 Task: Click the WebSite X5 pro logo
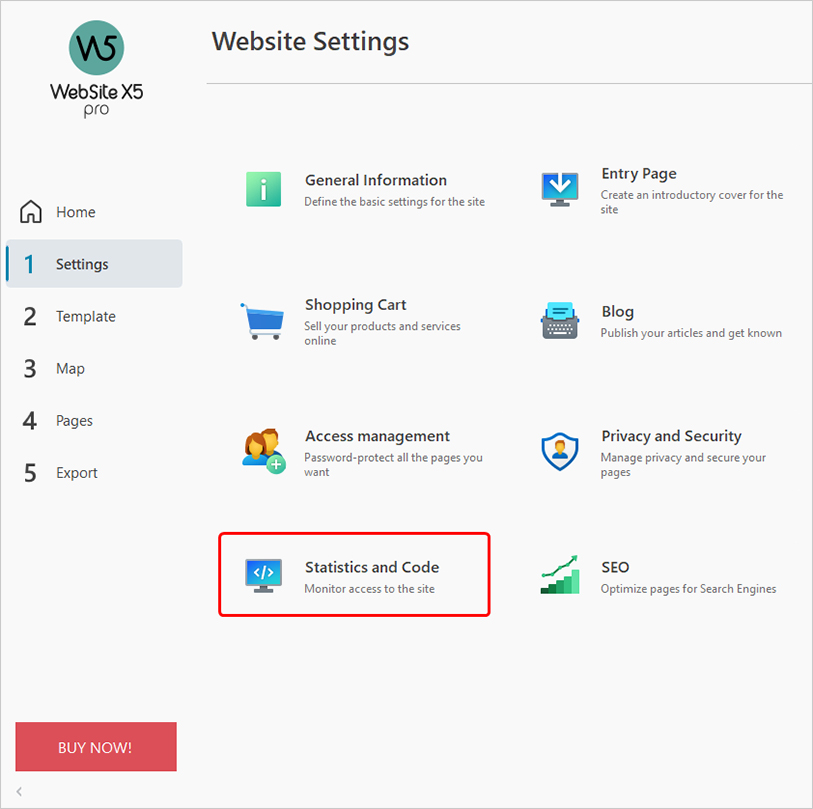tap(96, 70)
